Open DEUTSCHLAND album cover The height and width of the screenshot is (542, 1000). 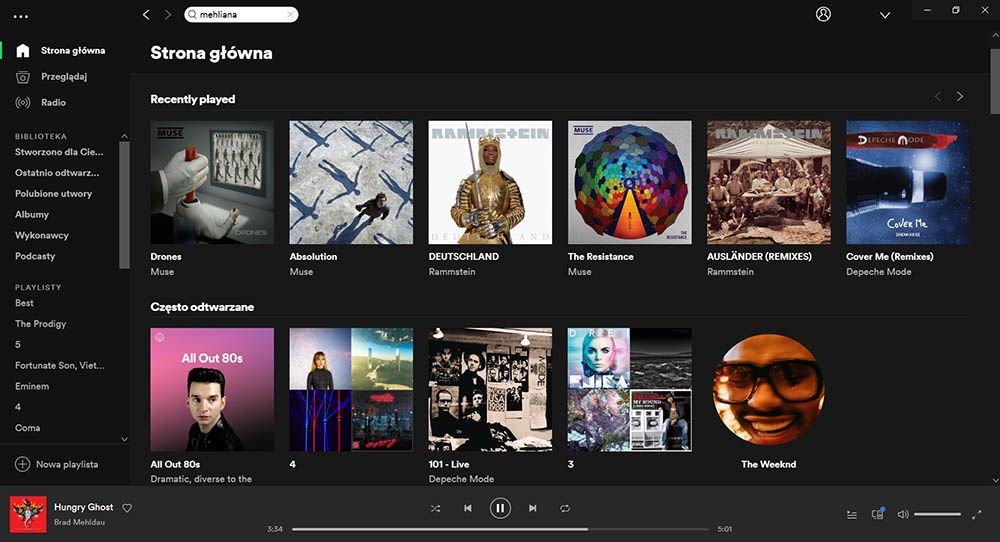coord(490,182)
